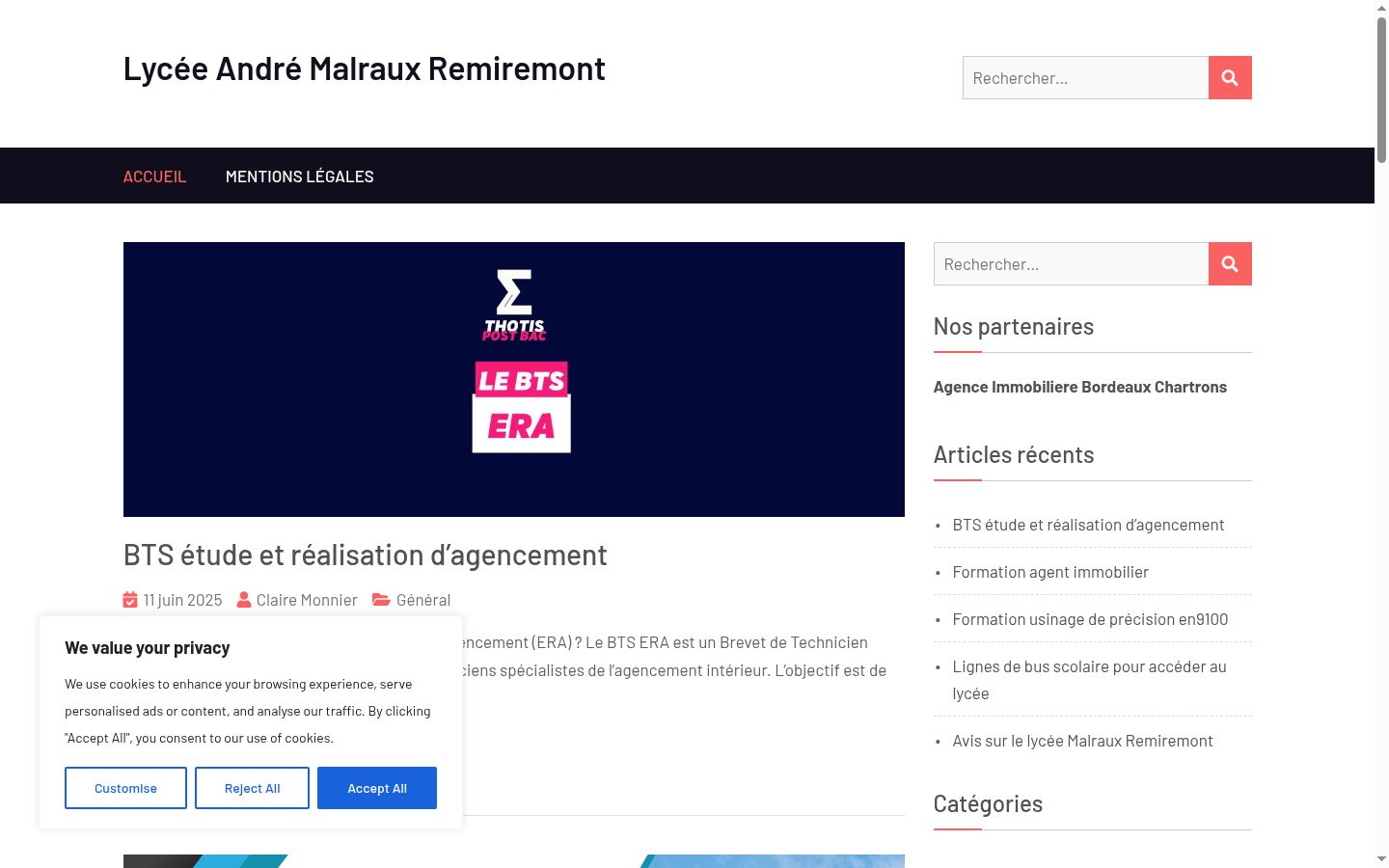Open author Claire Monnier's page

(307, 600)
